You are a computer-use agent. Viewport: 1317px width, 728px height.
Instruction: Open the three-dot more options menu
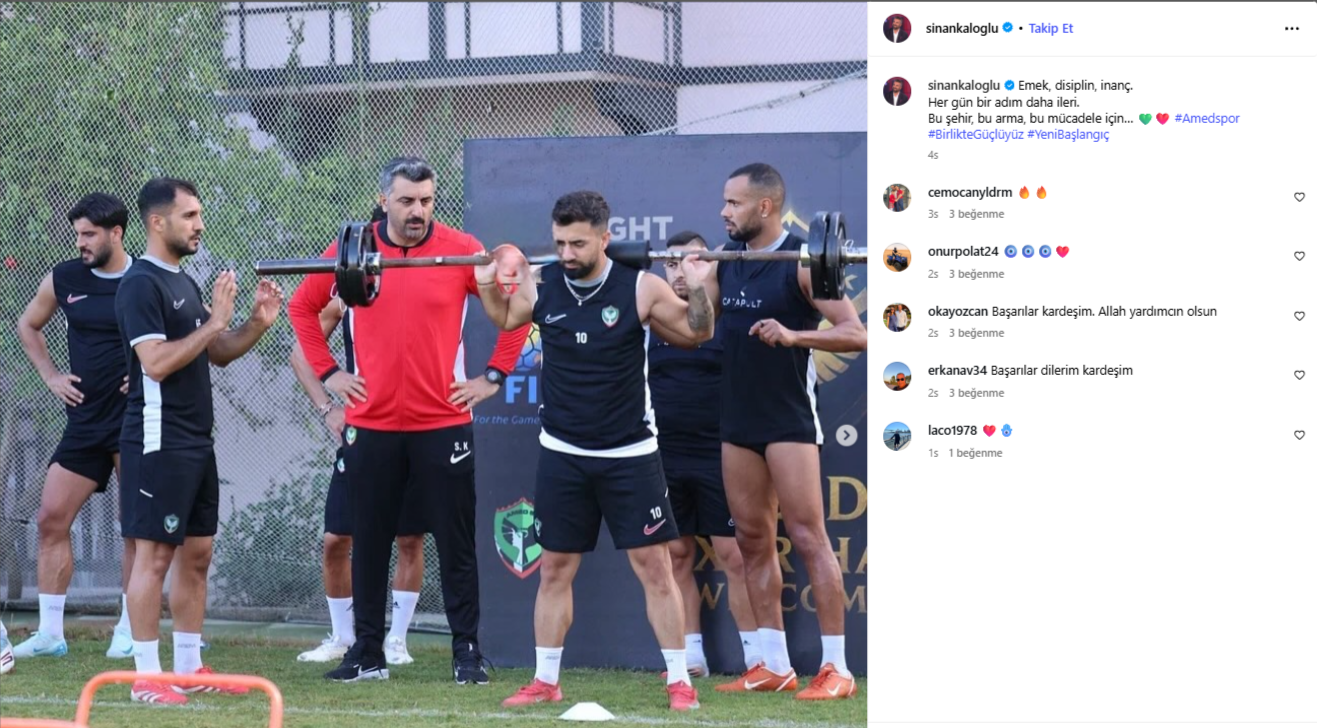click(1292, 29)
